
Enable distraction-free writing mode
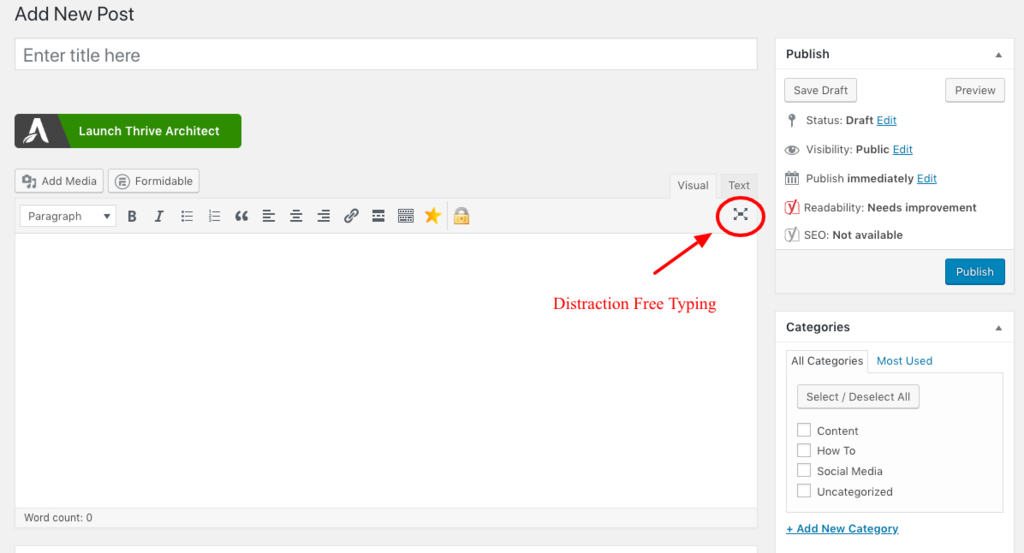click(x=740, y=214)
